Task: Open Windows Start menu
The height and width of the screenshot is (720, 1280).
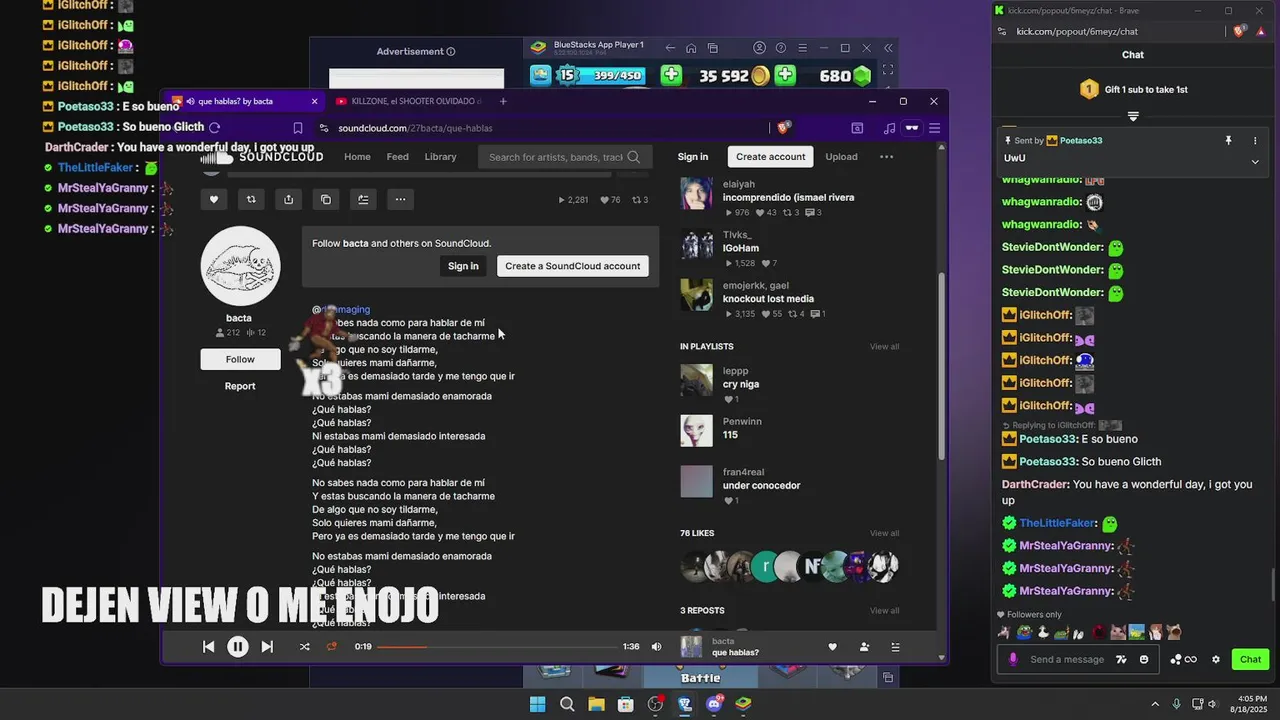Action: pyautogui.click(x=537, y=704)
